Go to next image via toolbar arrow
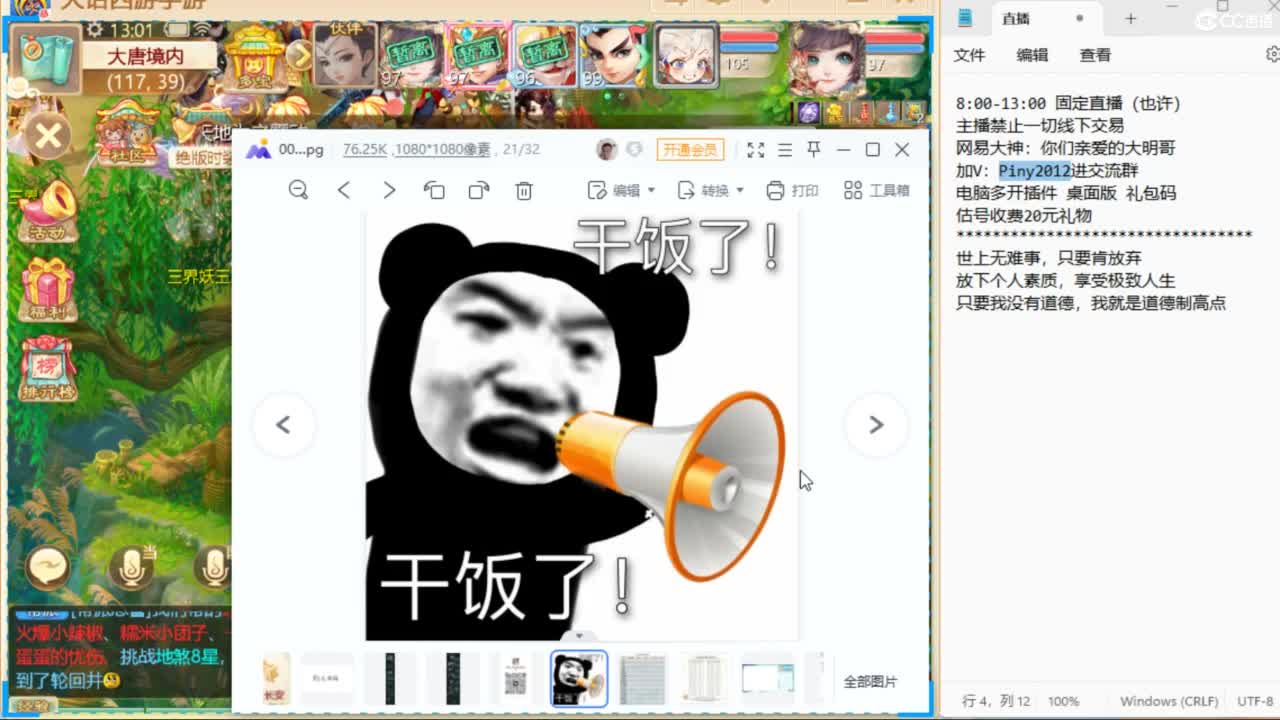The height and width of the screenshot is (720, 1280). [x=389, y=190]
